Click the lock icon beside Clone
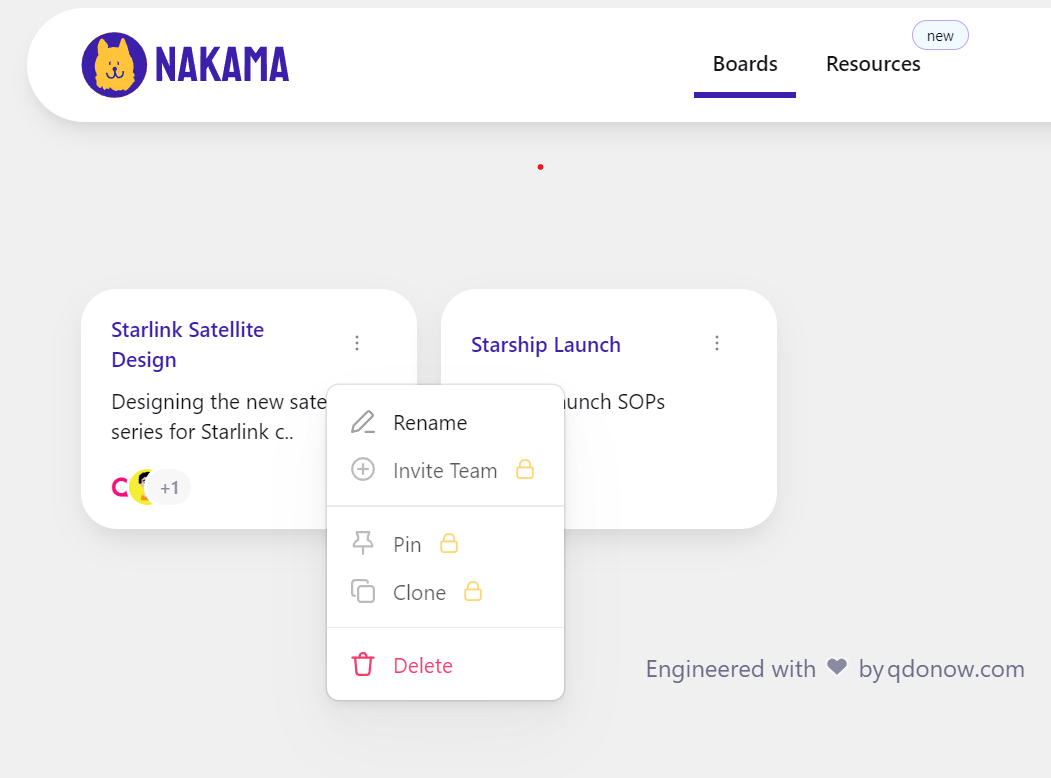Image resolution: width=1051 pixels, height=778 pixels. (x=473, y=591)
